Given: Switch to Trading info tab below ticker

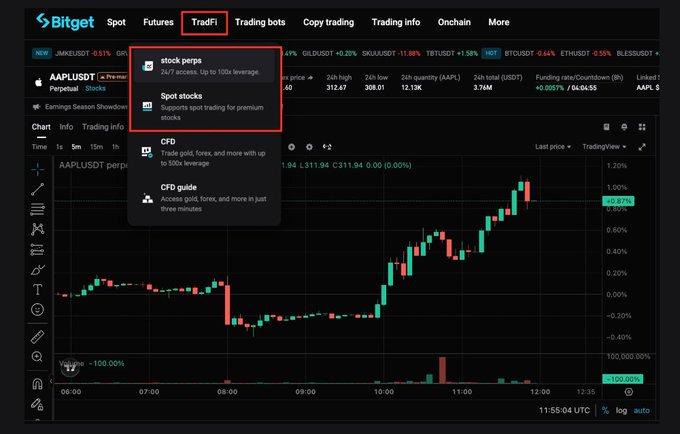Looking at the screenshot, I should tap(103, 127).
